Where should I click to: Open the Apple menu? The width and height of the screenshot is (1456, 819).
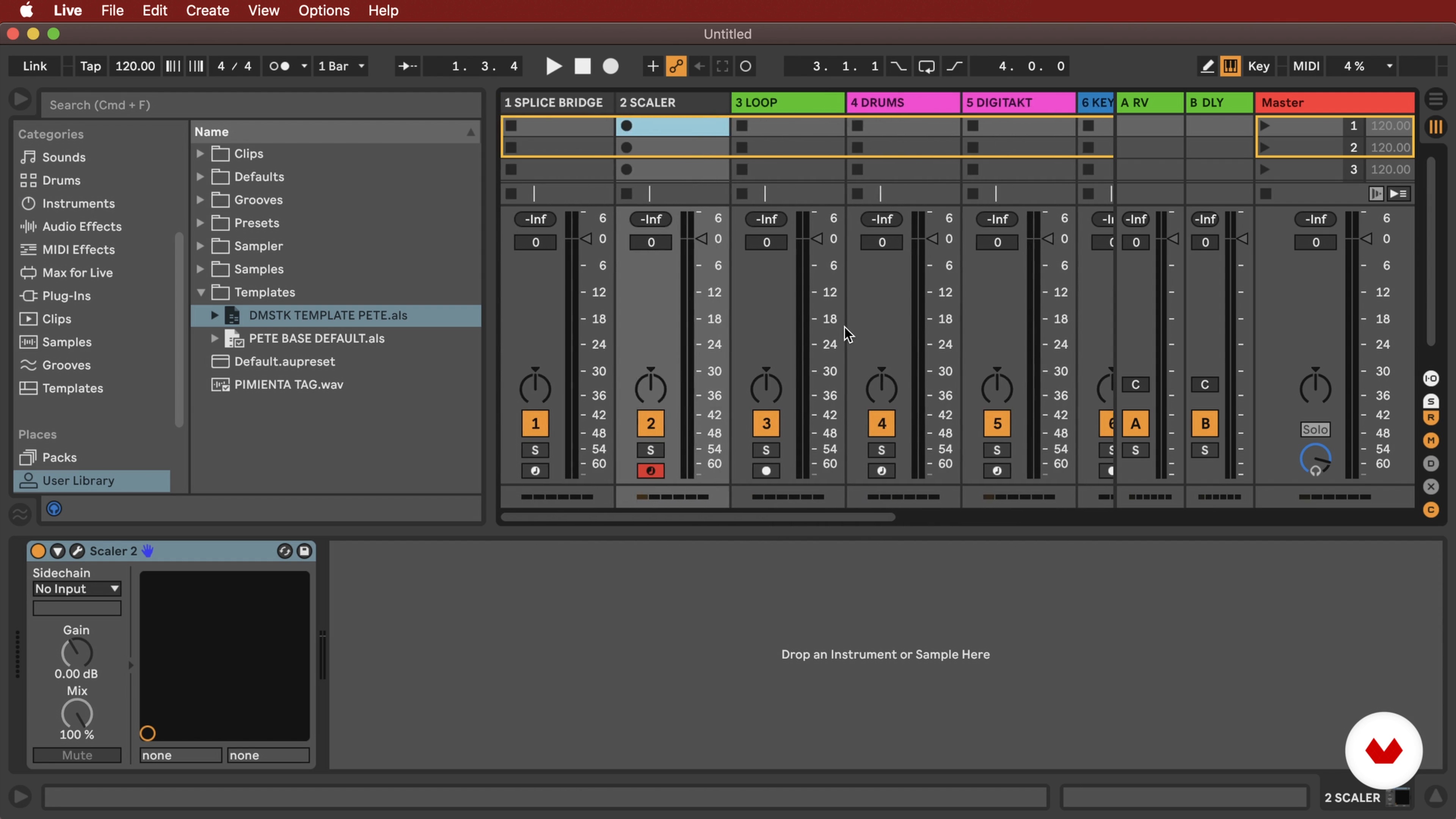pyautogui.click(x=27, y=10)
